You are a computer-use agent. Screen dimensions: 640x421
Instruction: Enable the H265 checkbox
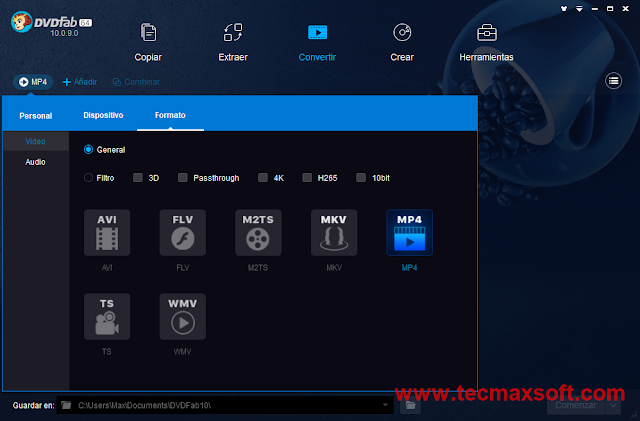[x=307, y=178]
